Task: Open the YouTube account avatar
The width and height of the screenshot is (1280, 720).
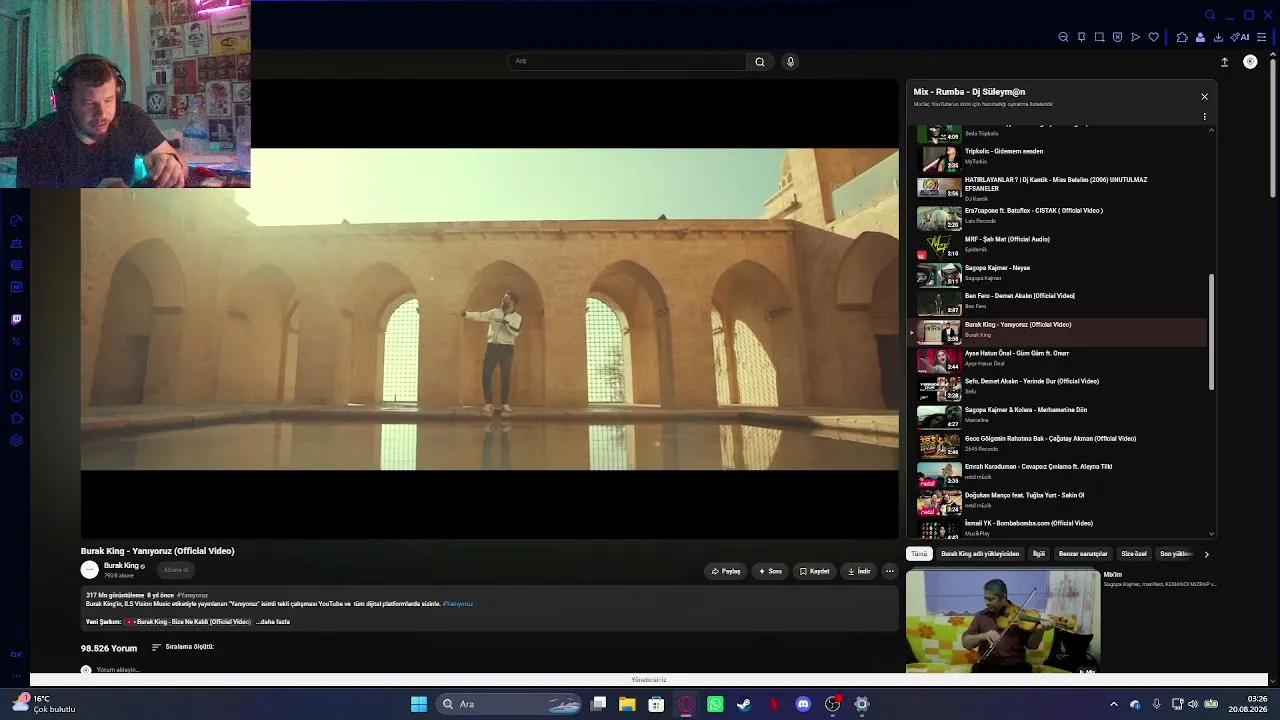Action: coord(1250,62)
